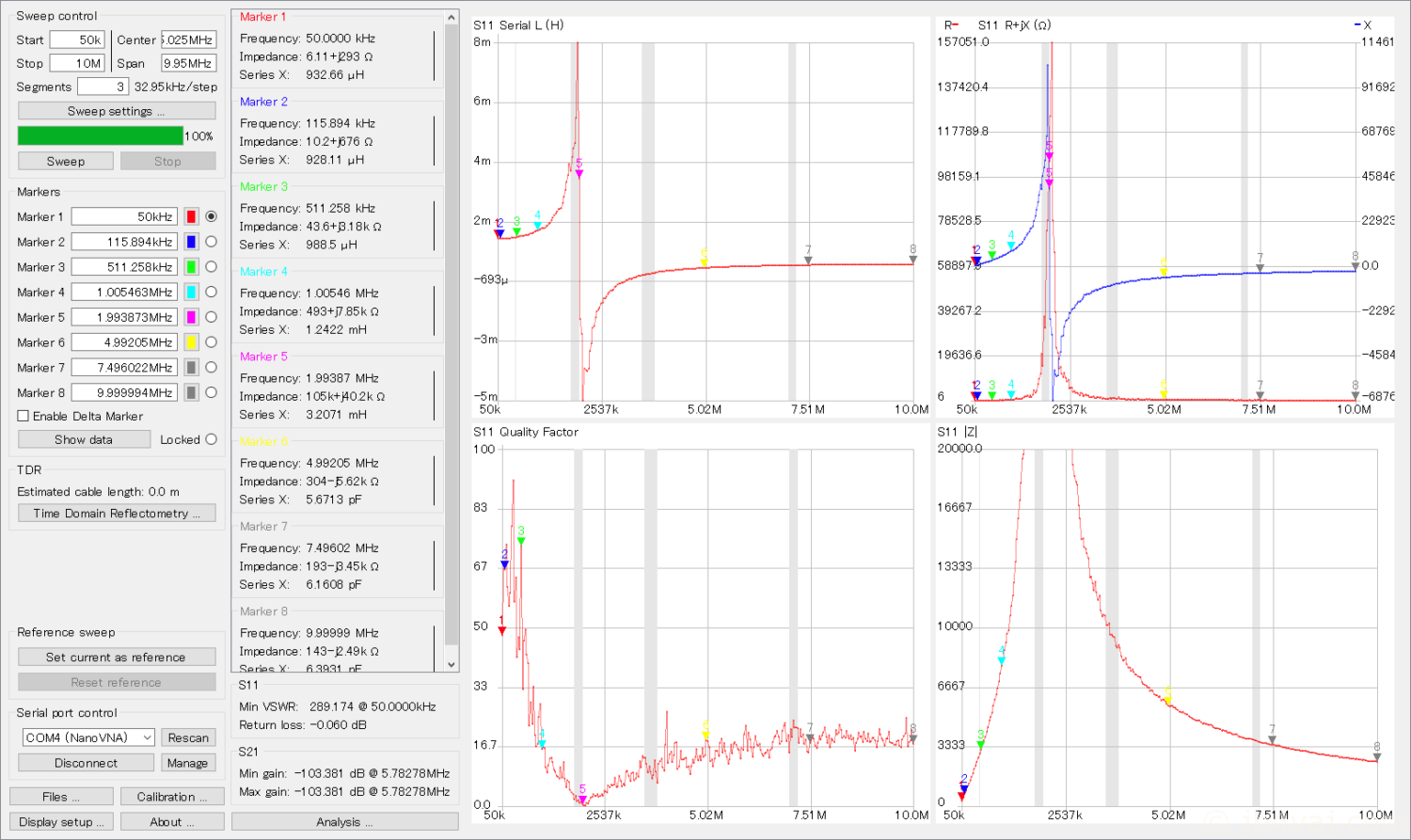Open the Calibration window
This screenshot has height=840, width=1411.
tap(172, 797)
